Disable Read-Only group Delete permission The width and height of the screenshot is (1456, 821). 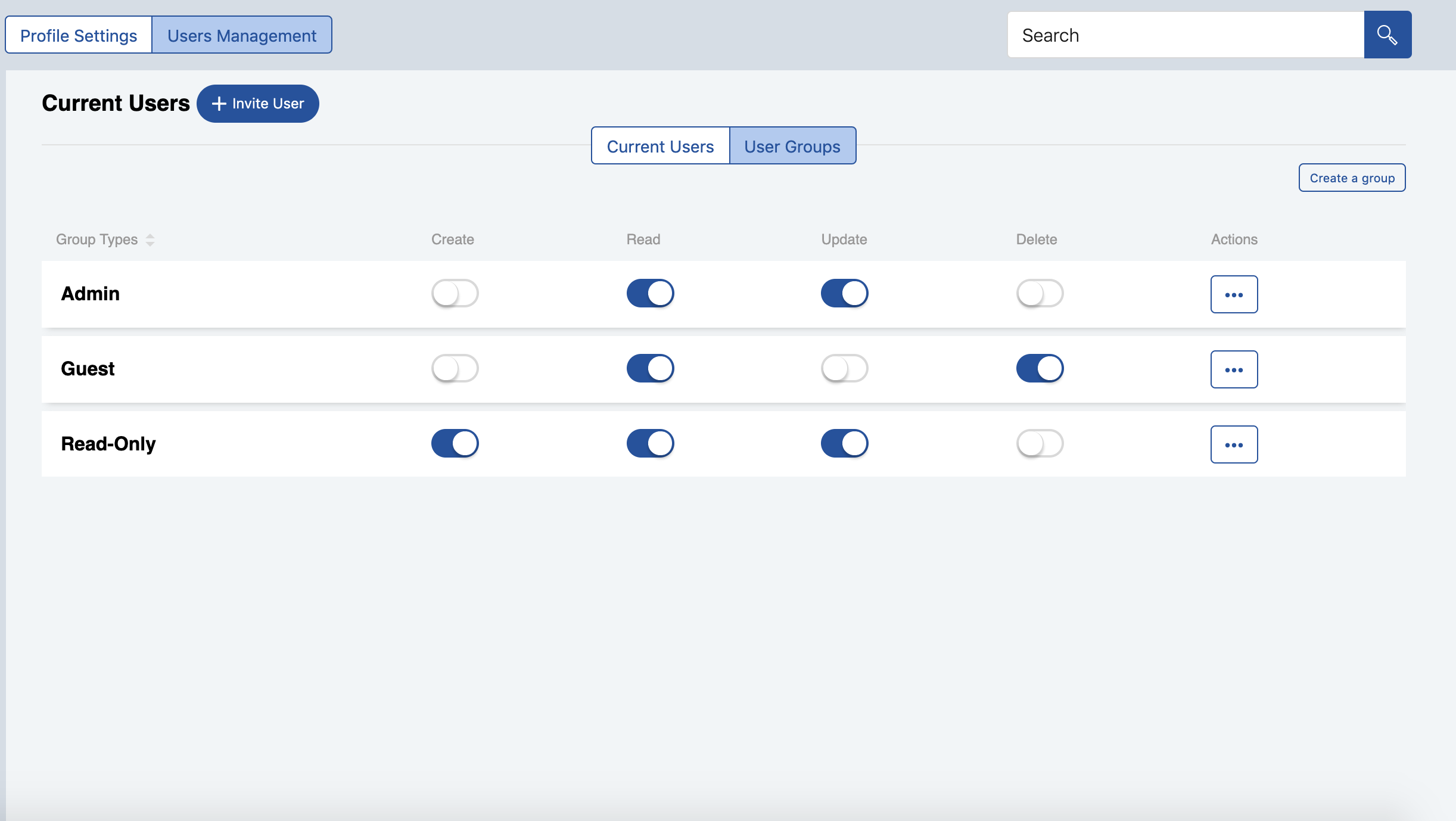click(1039, 444)
